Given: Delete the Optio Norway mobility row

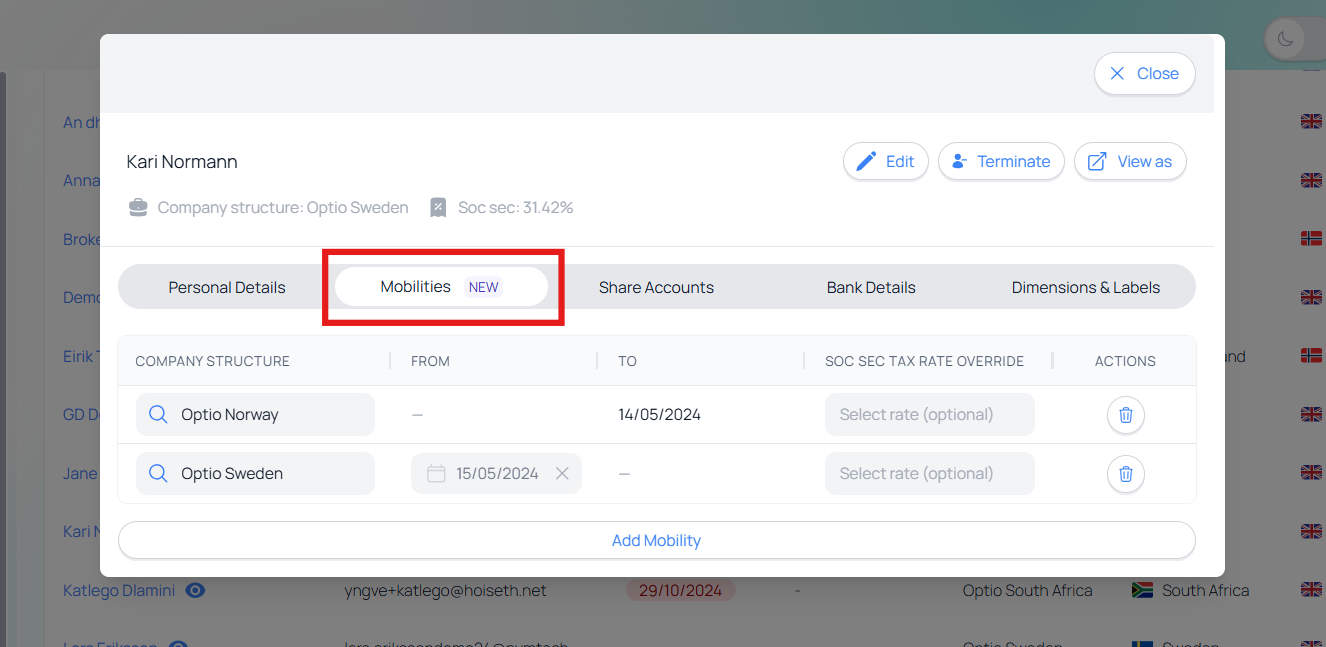Looking at the screenshot, I should click(x=1125, y=415).
